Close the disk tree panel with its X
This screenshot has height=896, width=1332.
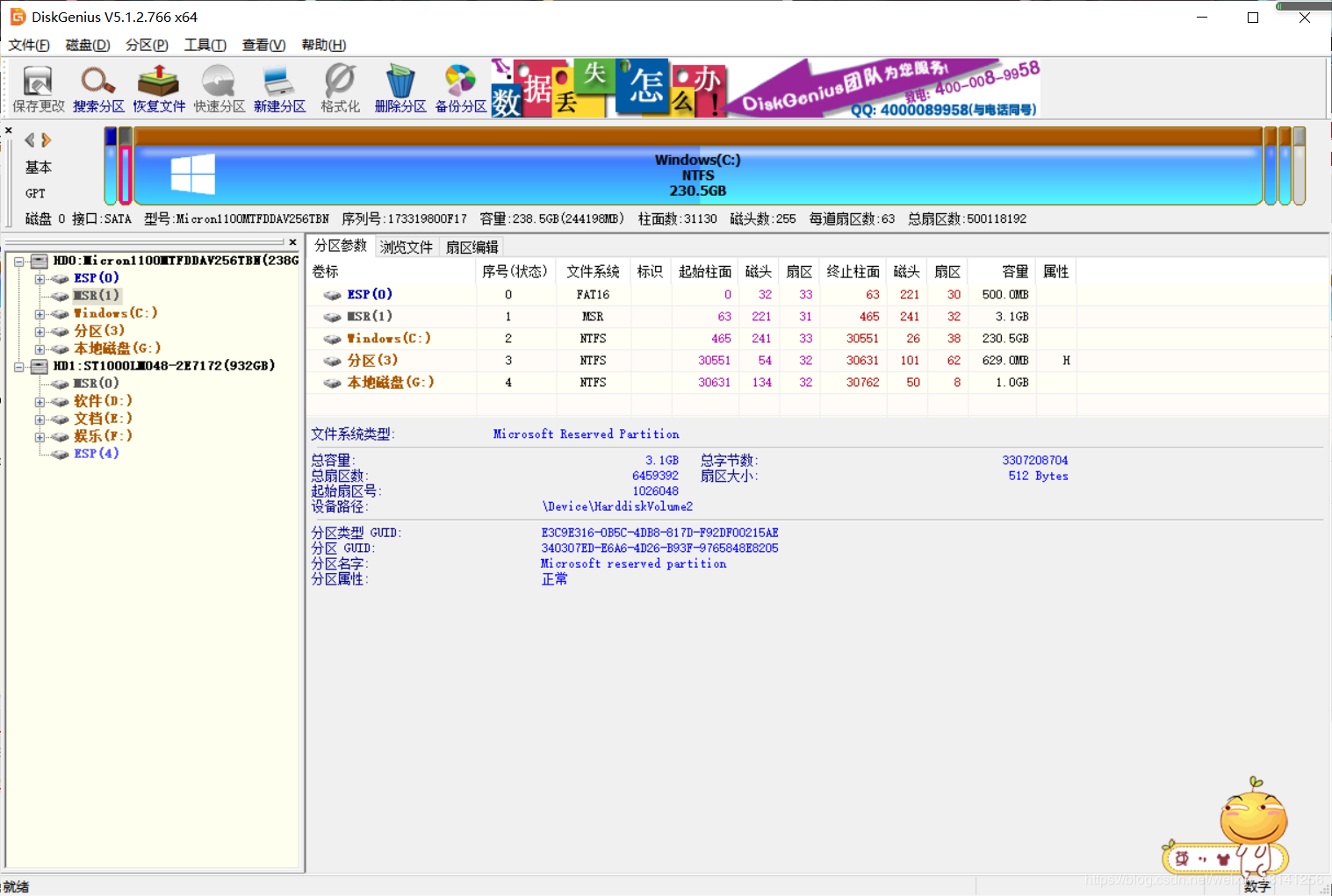pyautogui.click(x=292, y=242)
